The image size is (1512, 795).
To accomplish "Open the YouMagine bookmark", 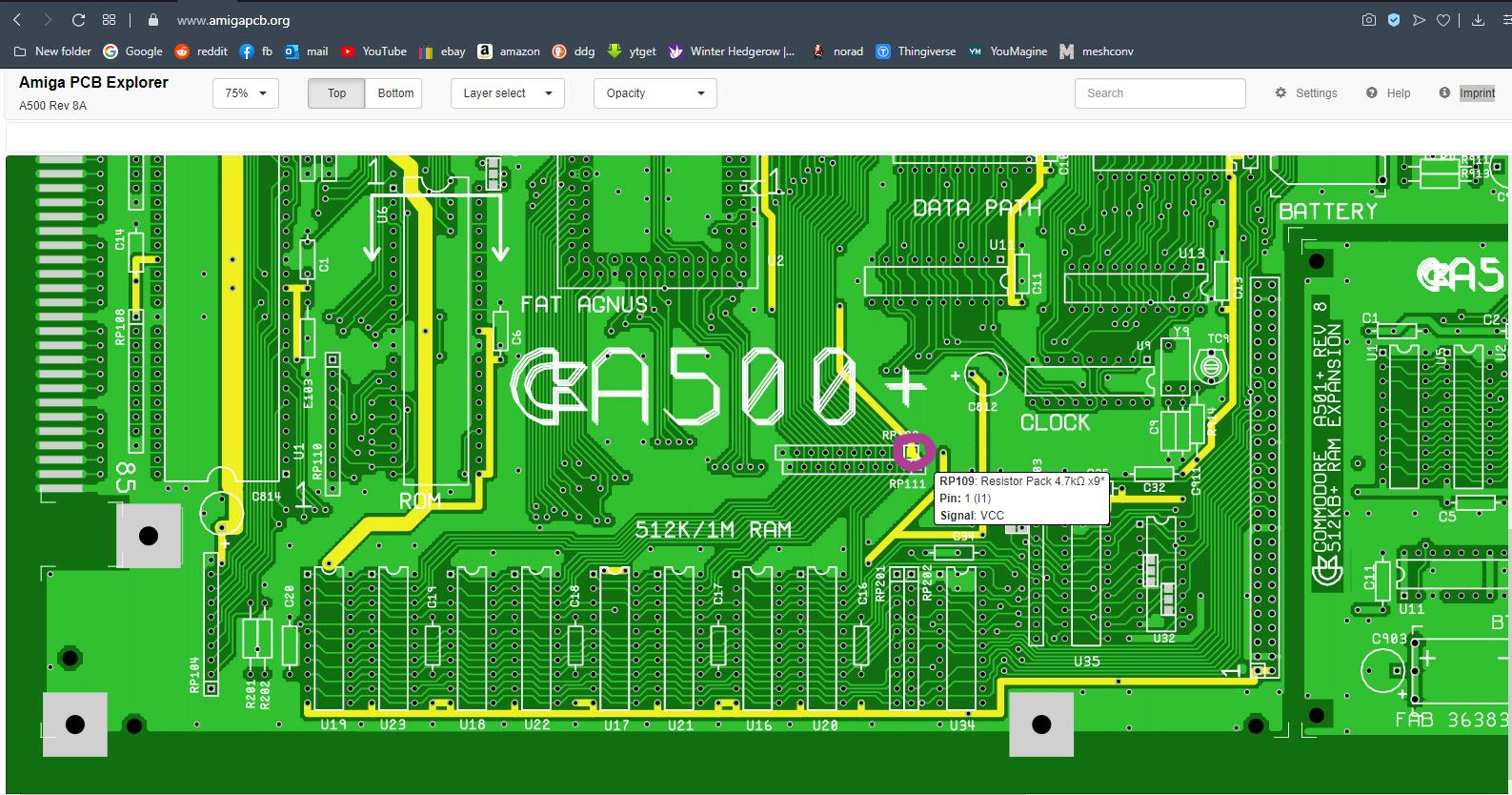I will click(1007, 51).
